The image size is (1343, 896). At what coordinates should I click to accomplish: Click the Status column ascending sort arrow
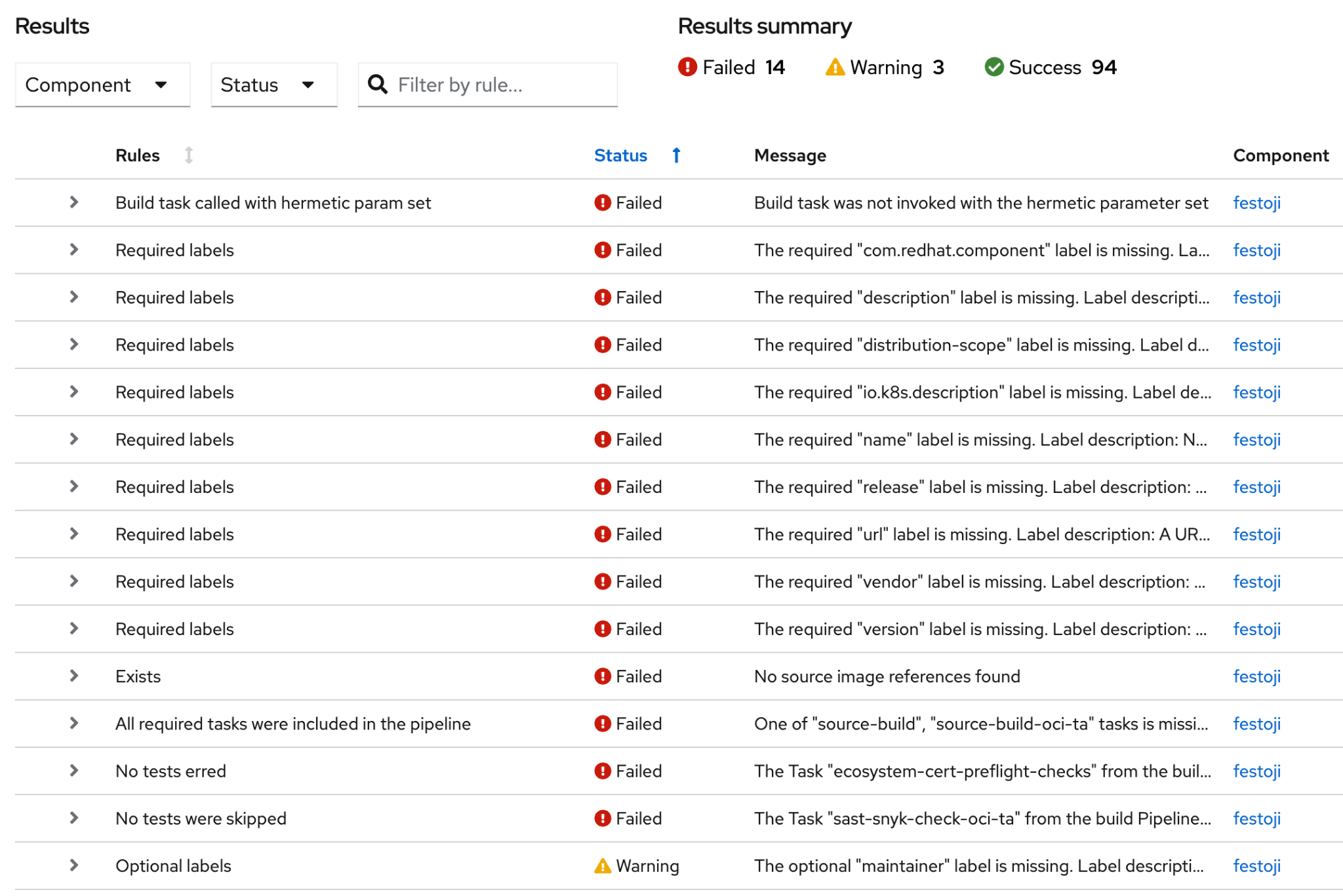(676, 155)
